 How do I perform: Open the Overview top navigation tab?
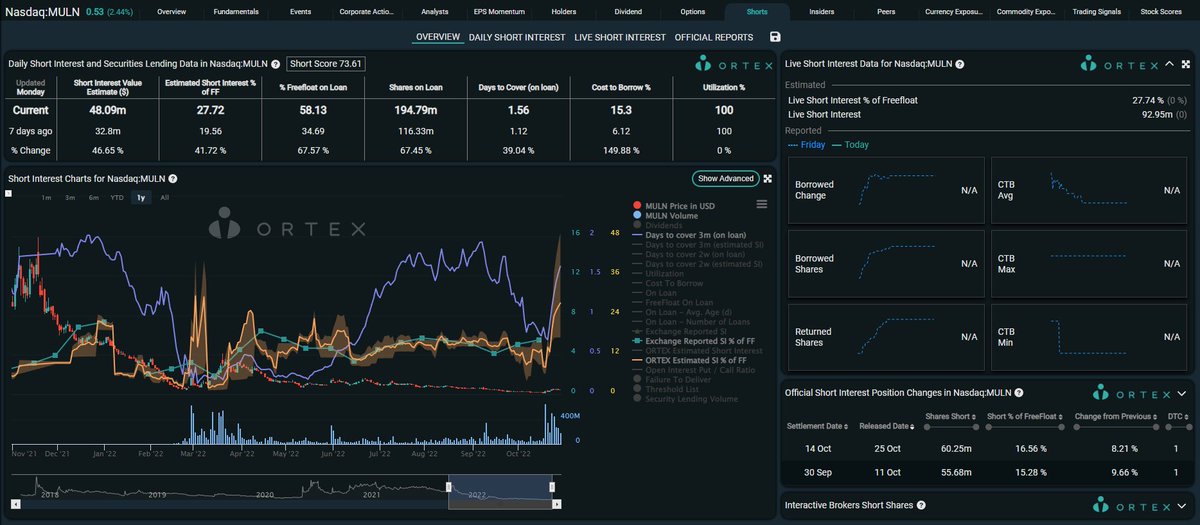tap(172, 12)
